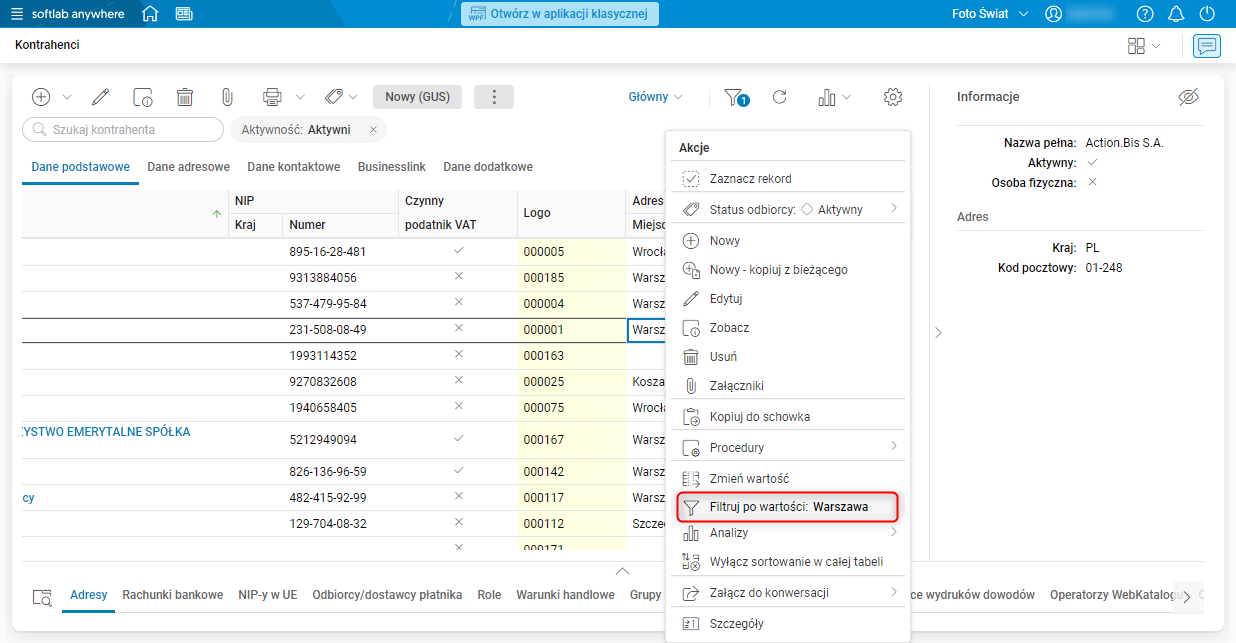Choose Wyłącz sortowanie w całej tabeli
Viewport: 1236px width, 643px height.
coord(787,561)
